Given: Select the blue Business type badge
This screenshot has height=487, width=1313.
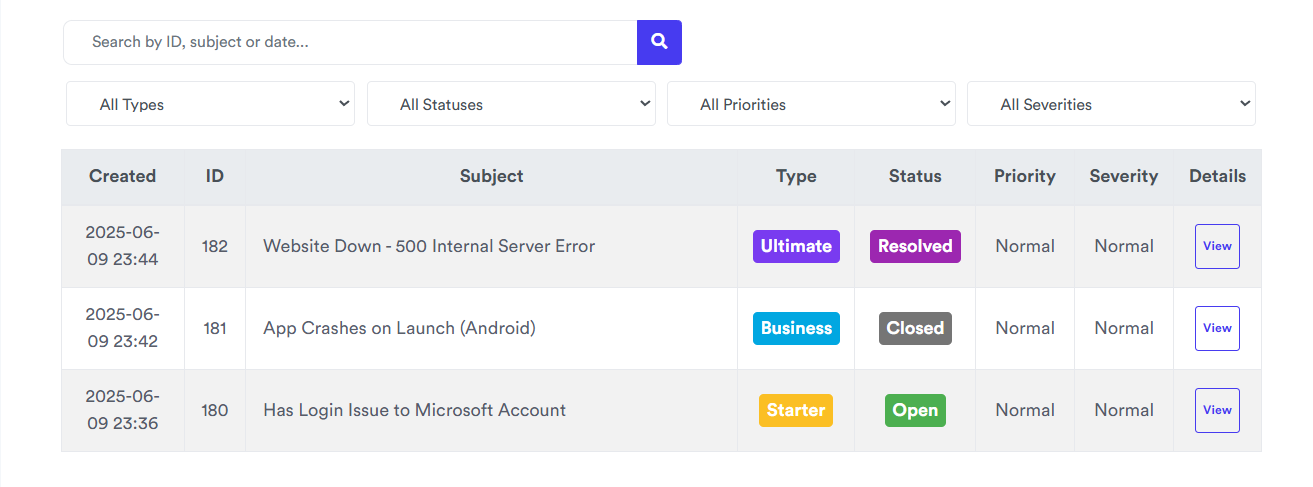Looking at the screenshot, I should pyautogui.click(x=796, y=328).
